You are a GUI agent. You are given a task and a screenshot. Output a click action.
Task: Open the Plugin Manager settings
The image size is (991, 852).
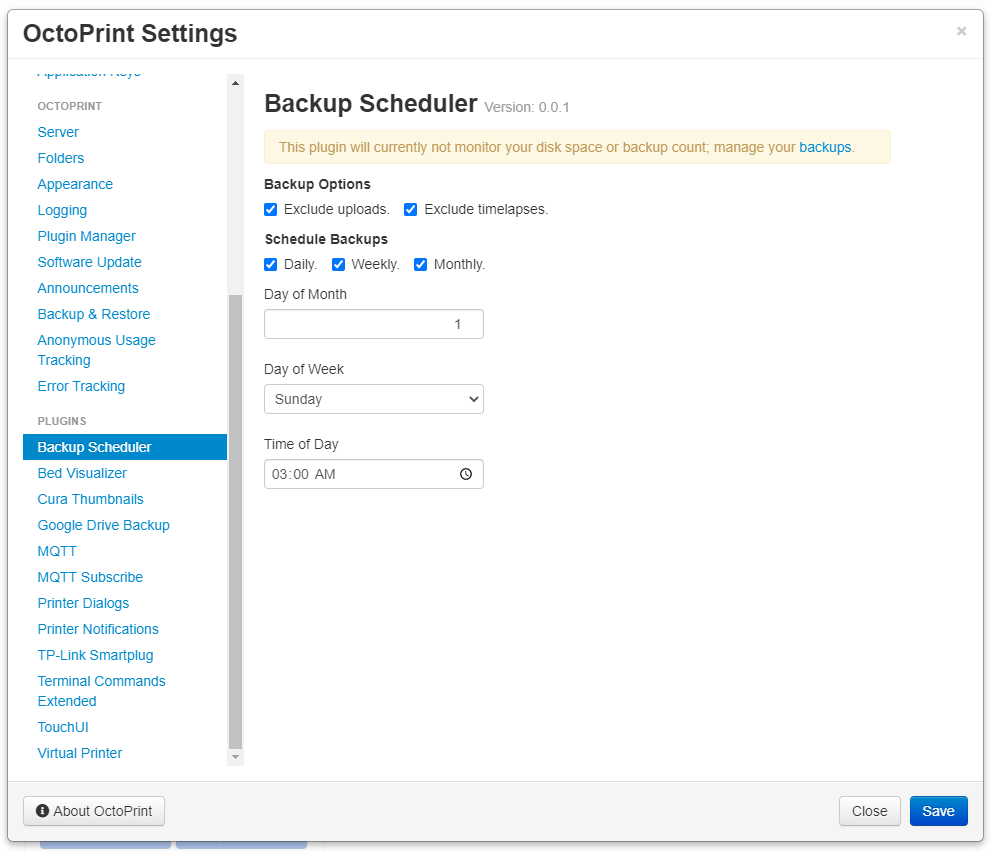pos(86,236)
